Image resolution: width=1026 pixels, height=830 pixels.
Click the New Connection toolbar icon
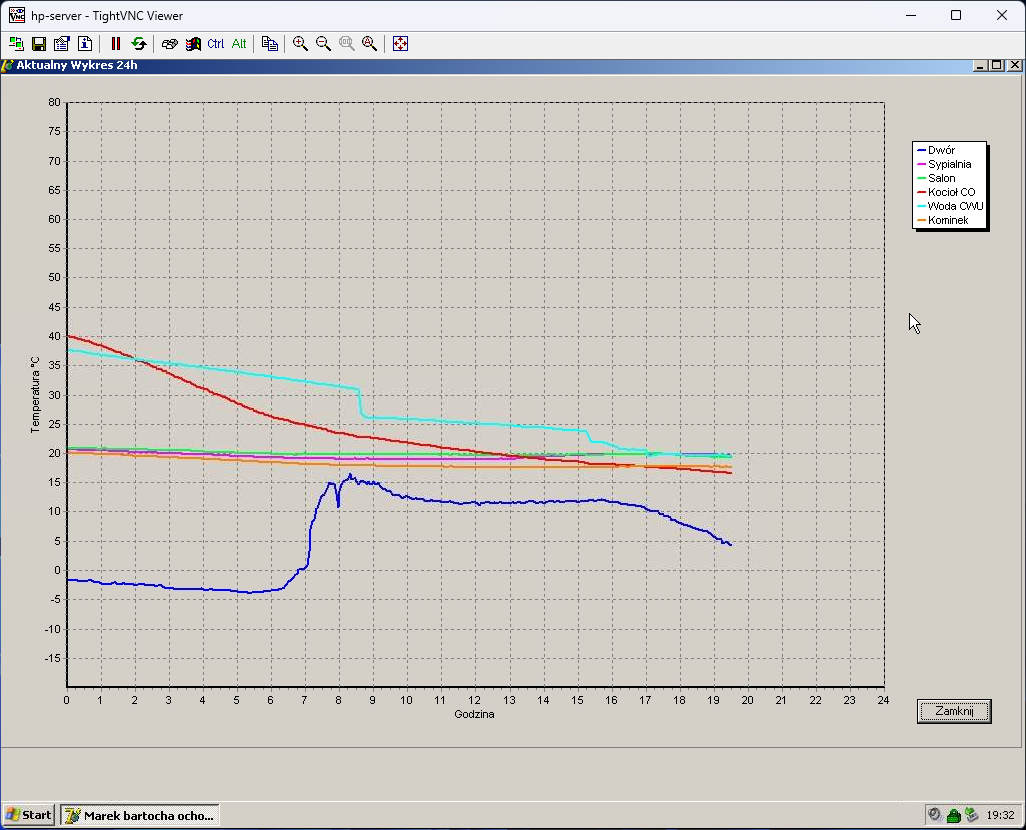[x=16, y=44]
